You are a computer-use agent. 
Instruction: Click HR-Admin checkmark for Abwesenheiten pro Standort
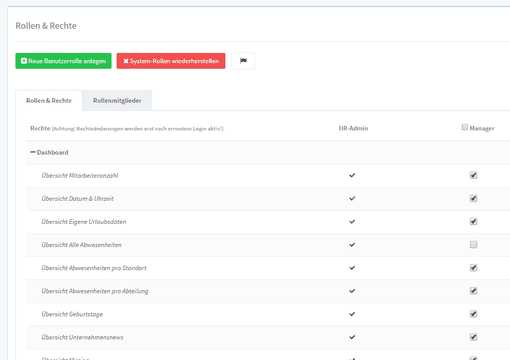[352, 268]
